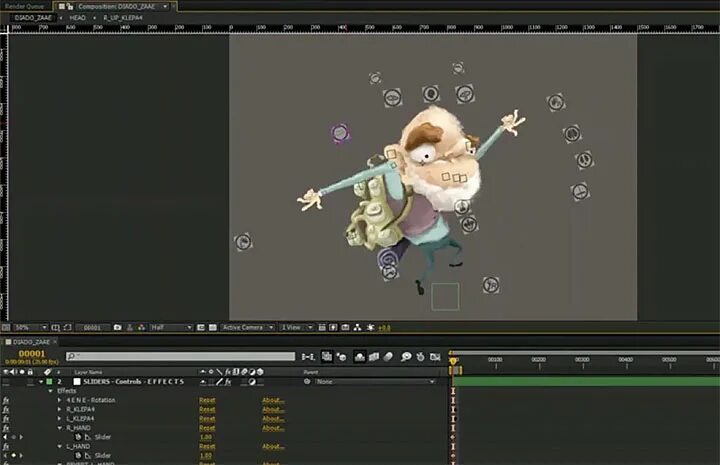Image resolution: width=720 pixels, height=465 pixels.
Task: Open the Composition Flowchart icon in viewer
Action: 357,327
